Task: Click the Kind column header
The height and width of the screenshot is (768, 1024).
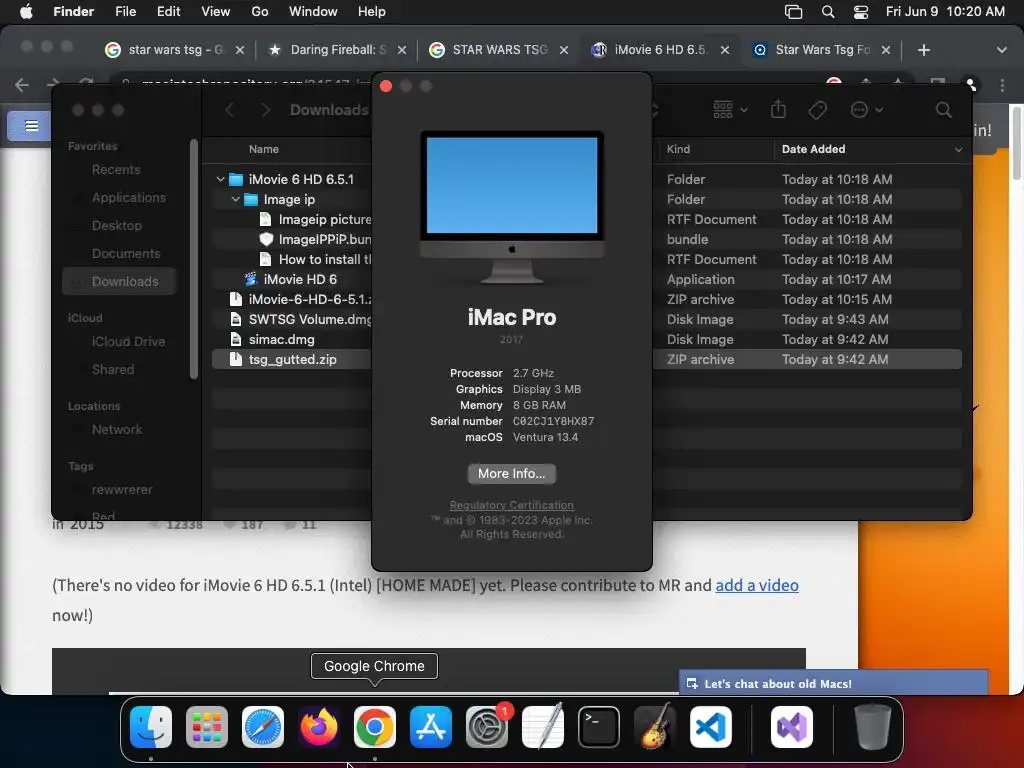Action: (x=678, y=150)
